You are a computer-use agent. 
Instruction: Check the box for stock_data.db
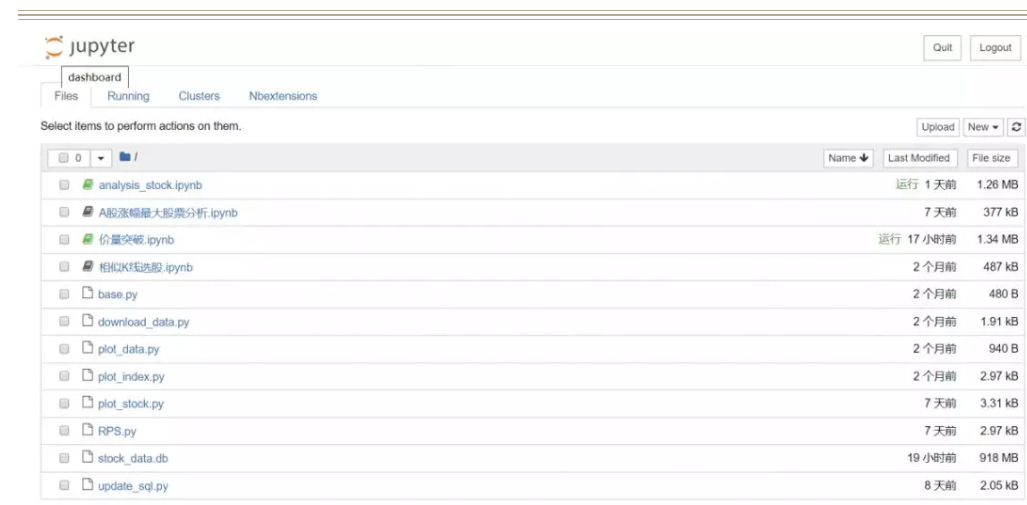tap(64, 458)
